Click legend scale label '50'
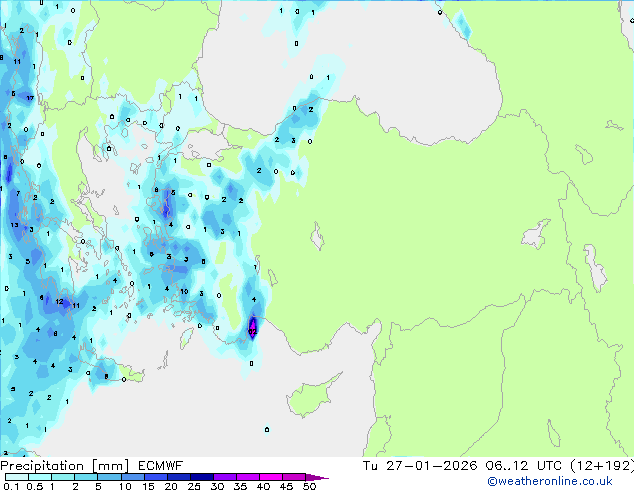 point(310,486)
